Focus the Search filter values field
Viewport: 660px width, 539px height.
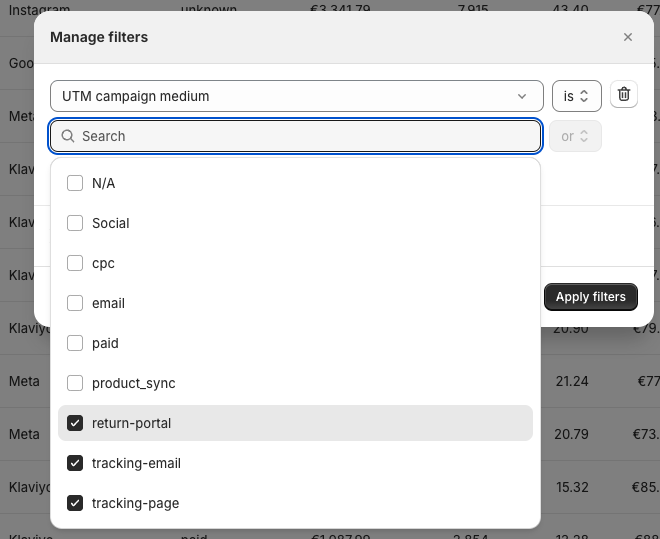pyautogui.click(x=295, y=136)
